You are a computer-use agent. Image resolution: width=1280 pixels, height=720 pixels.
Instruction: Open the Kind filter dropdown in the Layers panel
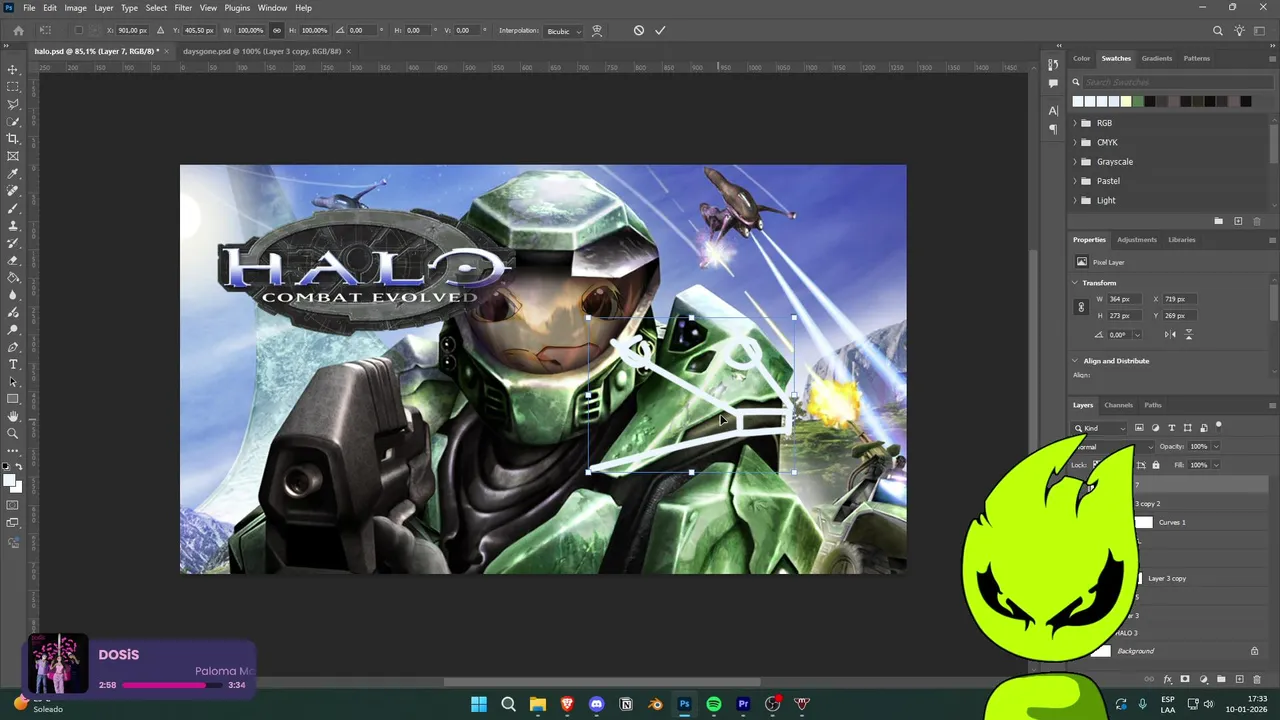click(1100, 428)
